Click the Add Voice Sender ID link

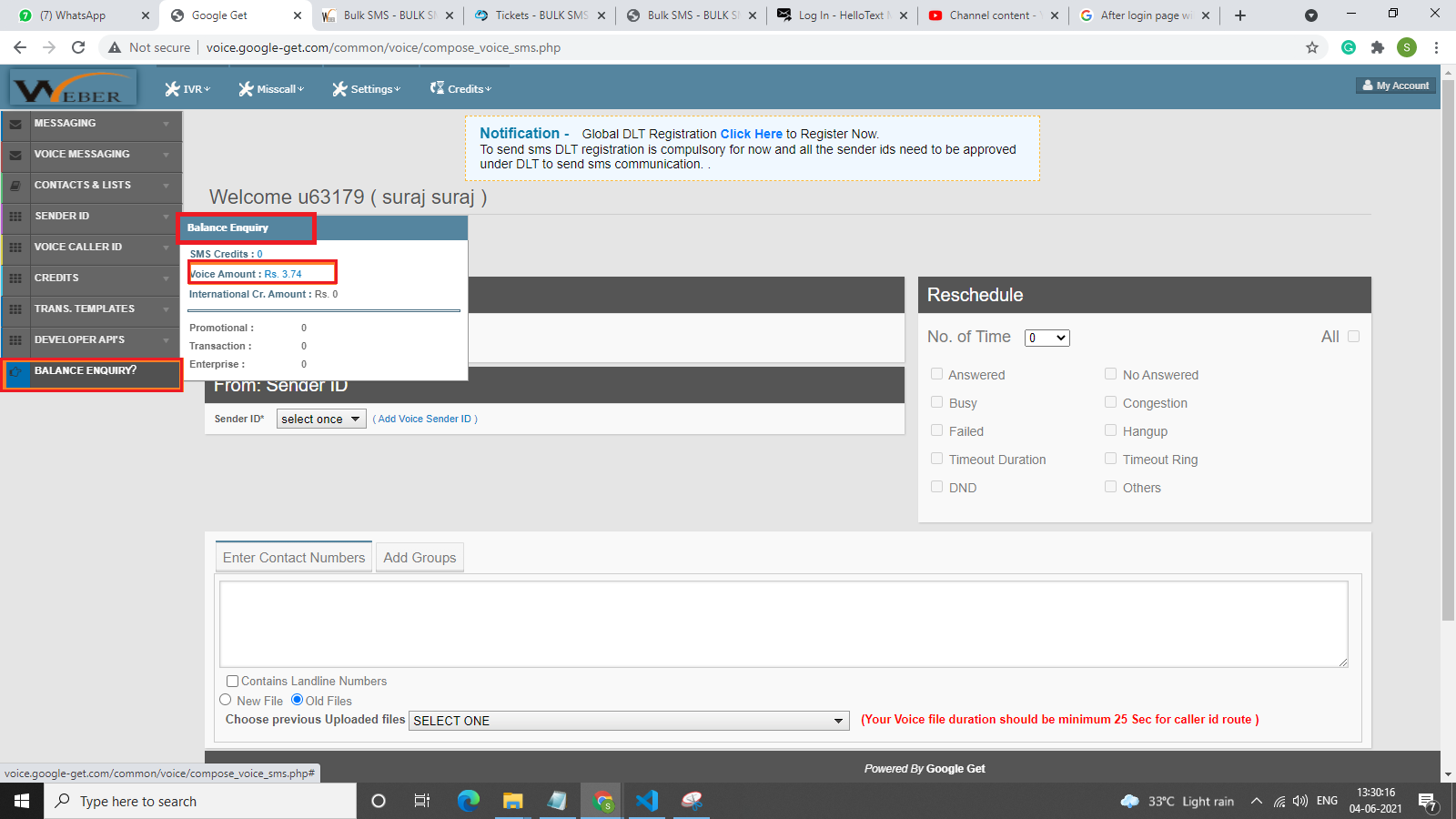pyautogui.click(x=424, y=419)
